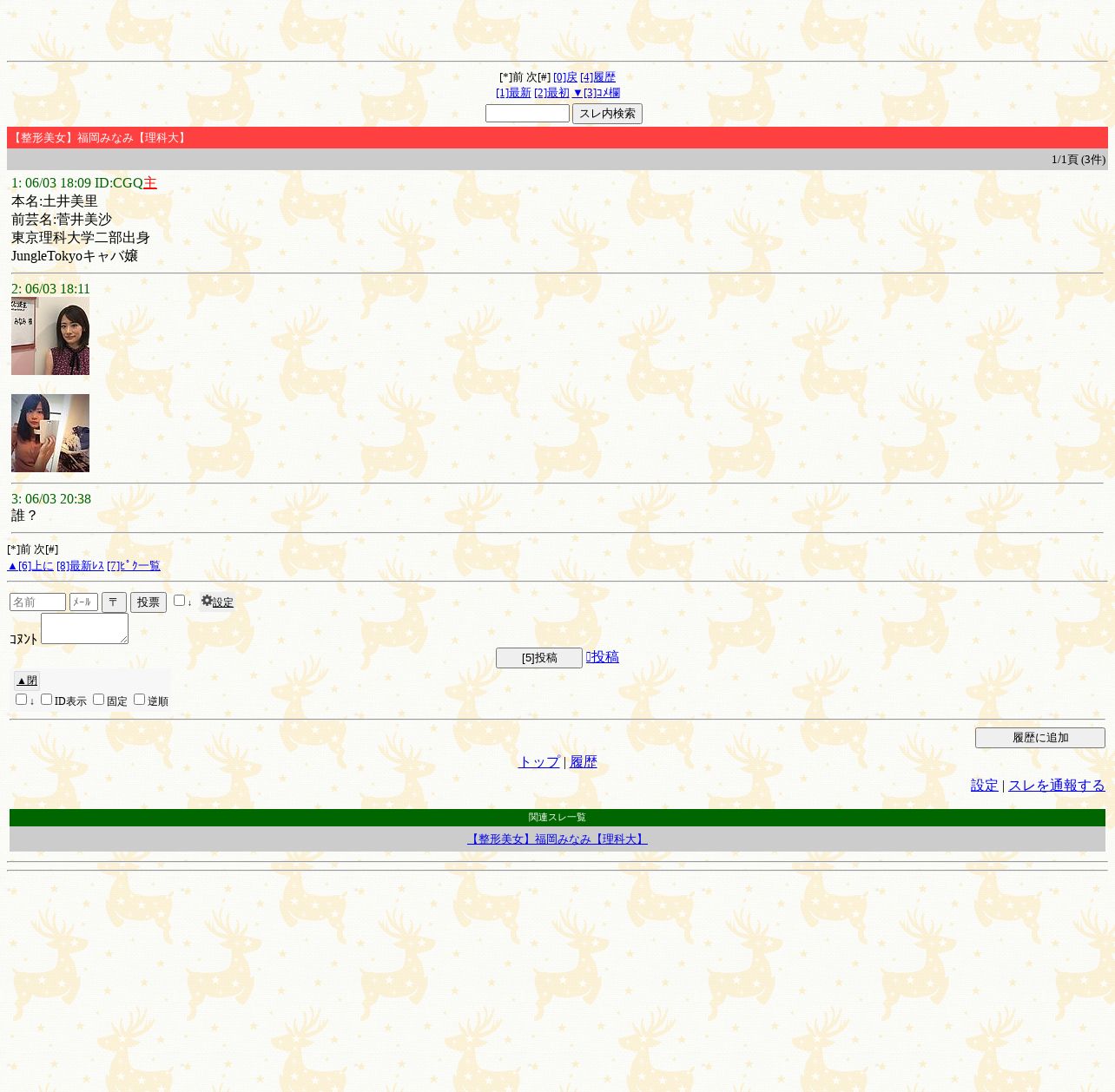Open the gear 設定 settings beside the vote button

coord(217,602)
